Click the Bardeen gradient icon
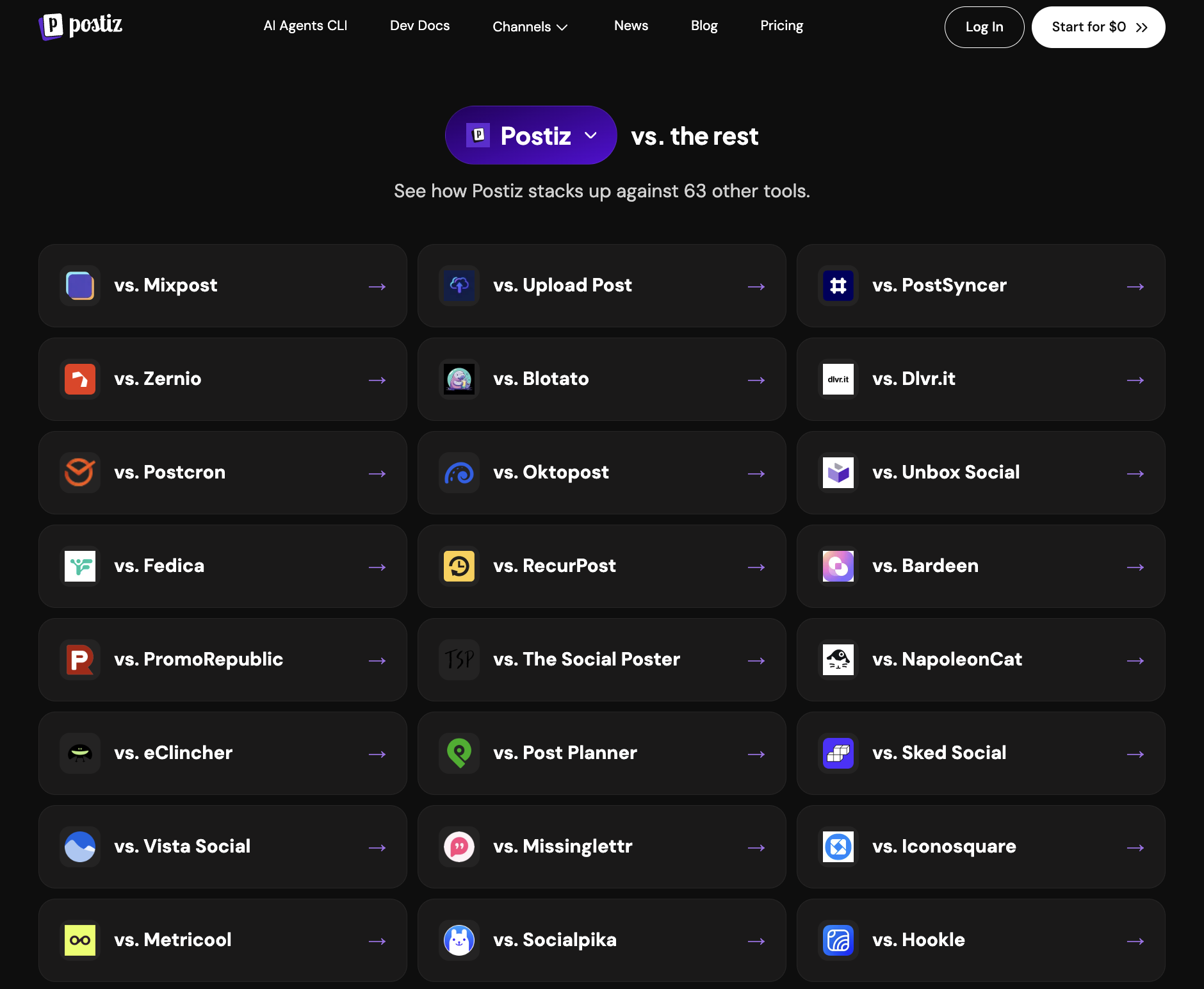1204x989 pixels. point(838,566)
